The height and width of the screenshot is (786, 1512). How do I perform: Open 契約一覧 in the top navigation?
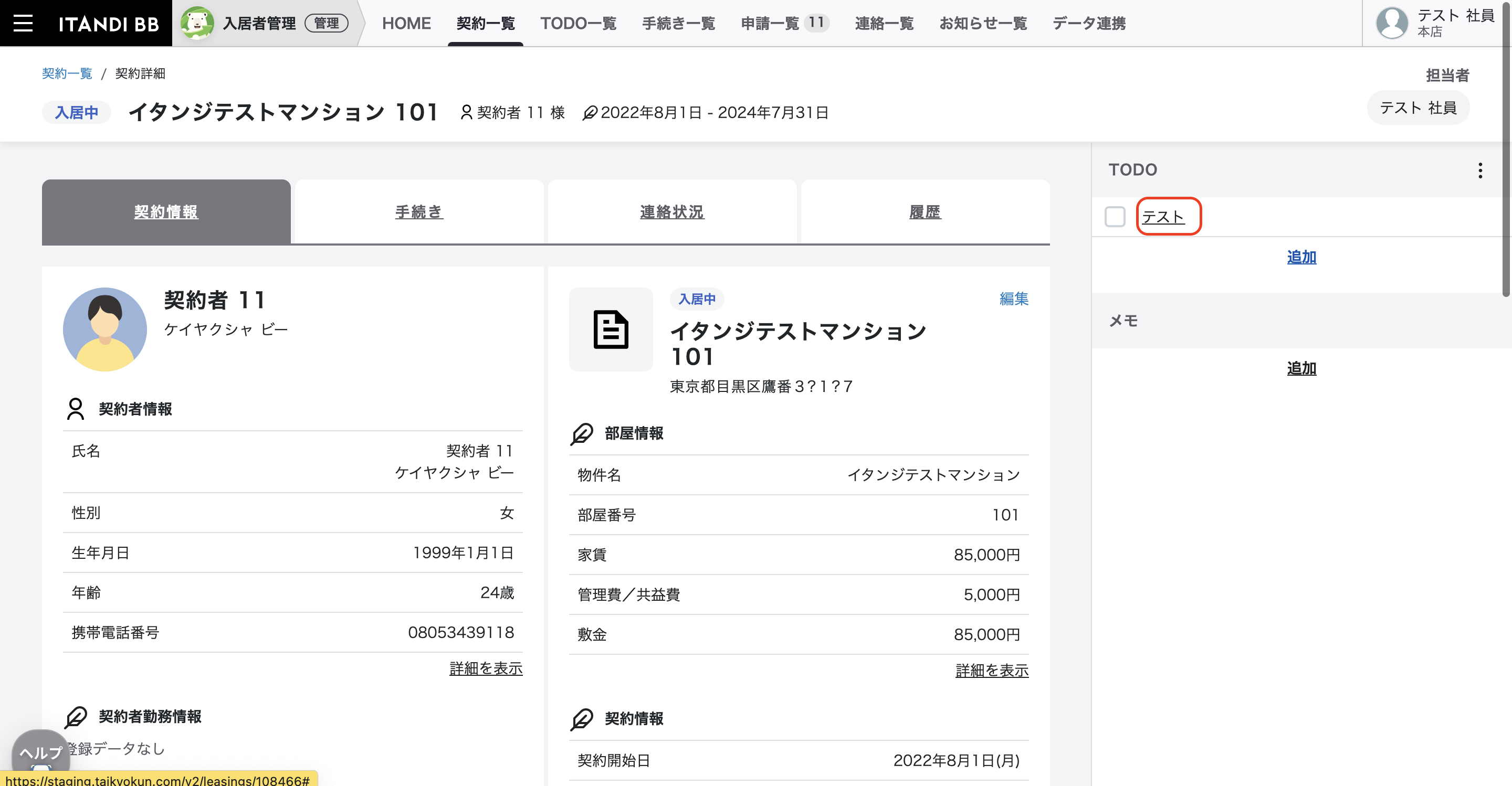point(486,24)
